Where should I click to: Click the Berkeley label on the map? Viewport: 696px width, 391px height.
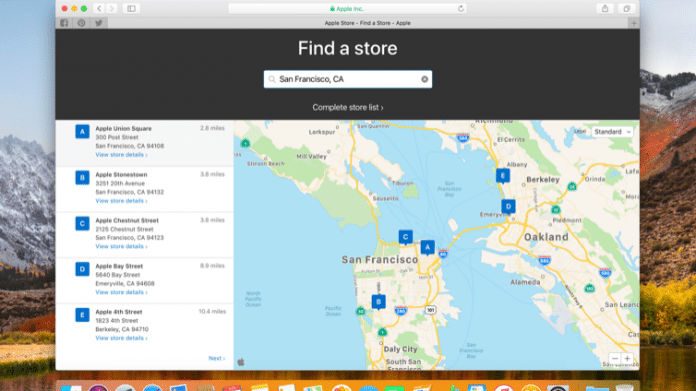tap(543, 180)
